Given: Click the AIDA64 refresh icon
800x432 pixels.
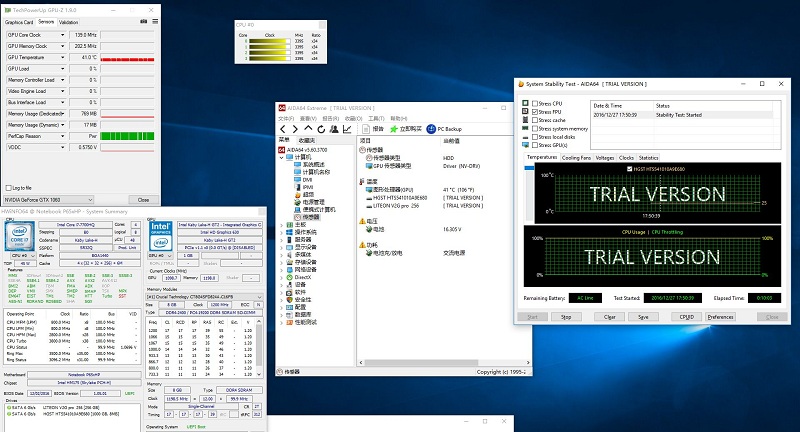Looking at the screenshot, I should (x=322, y=129).
